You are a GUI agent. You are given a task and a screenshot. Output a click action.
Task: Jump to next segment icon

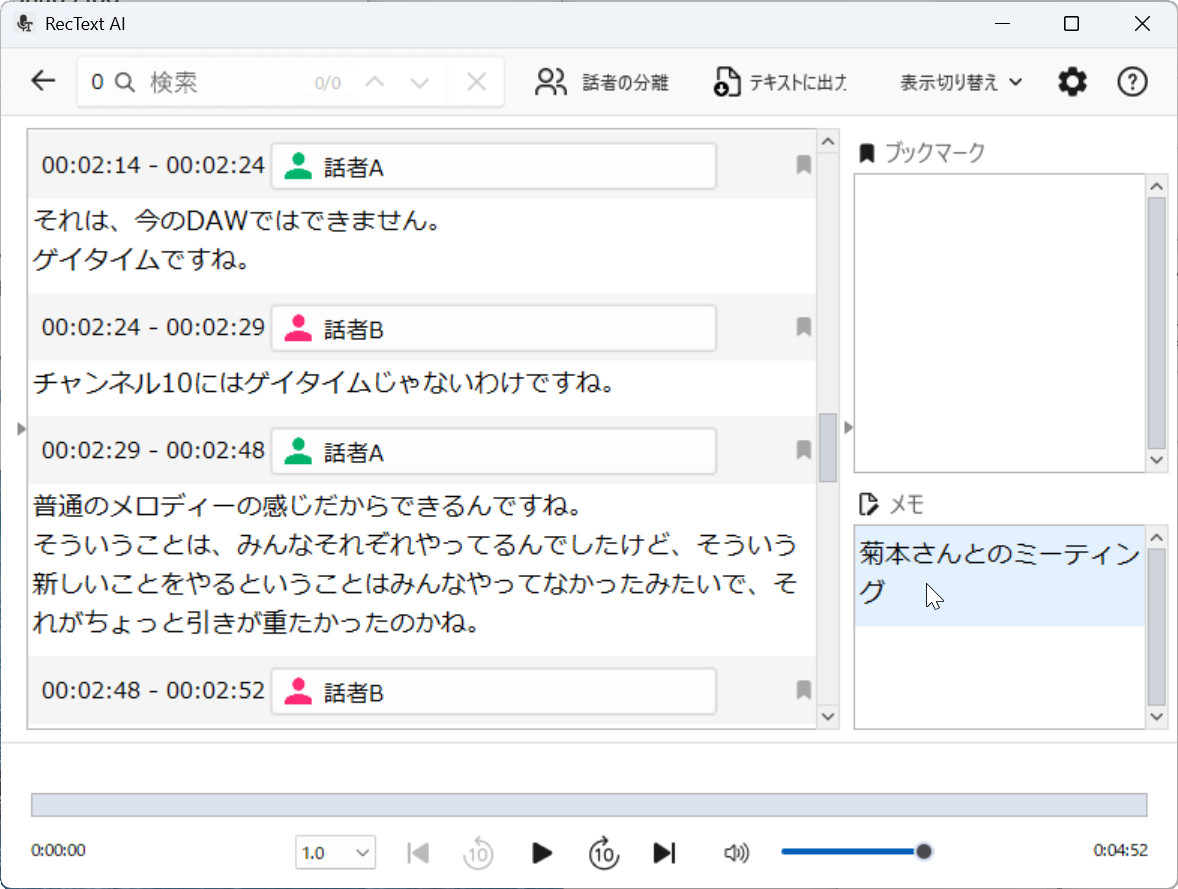664,852
